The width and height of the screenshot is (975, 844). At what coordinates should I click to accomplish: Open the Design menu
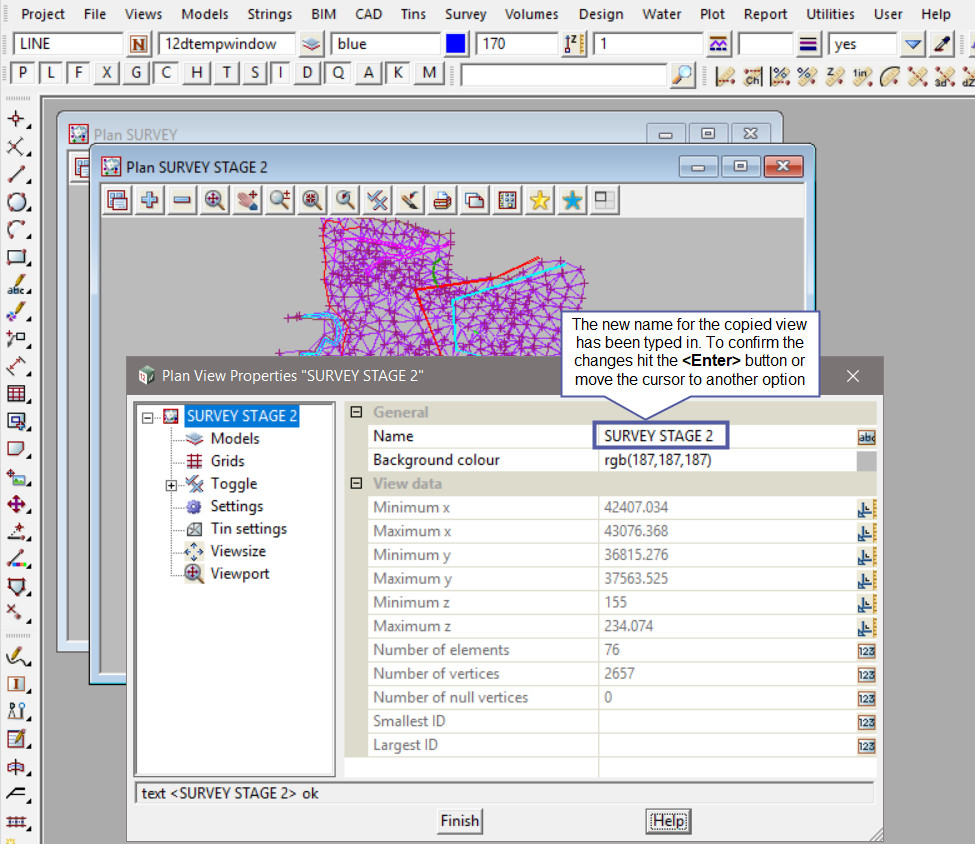600,14
